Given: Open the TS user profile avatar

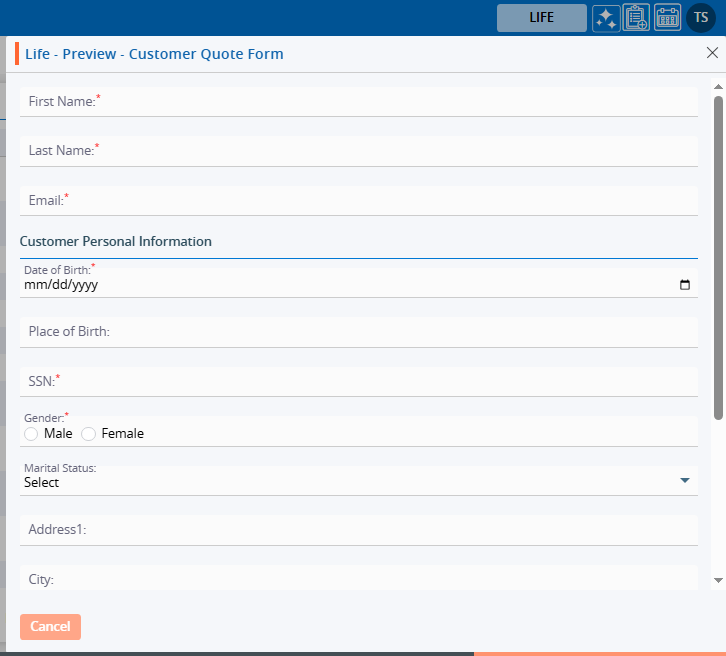Looking at the screenshot, I should tap(701, 18).
